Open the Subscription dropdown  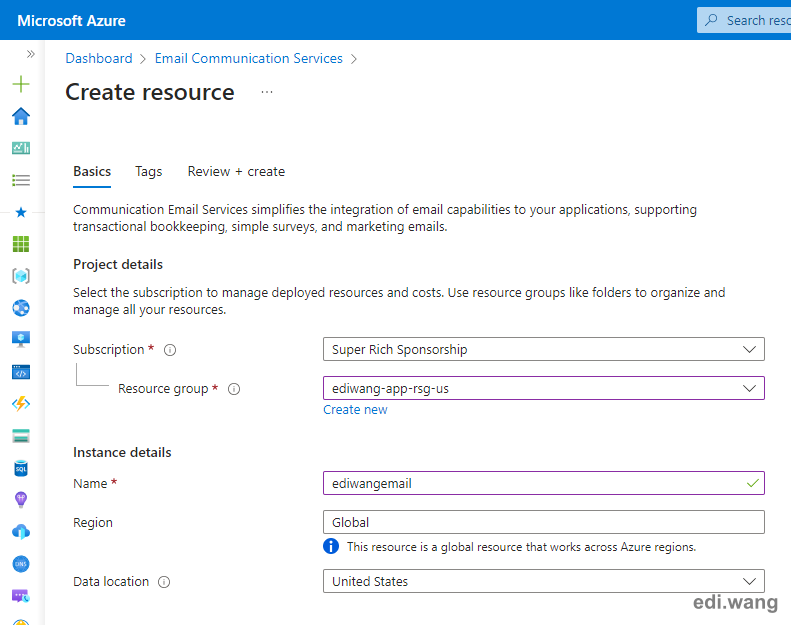tap(544, 349)
